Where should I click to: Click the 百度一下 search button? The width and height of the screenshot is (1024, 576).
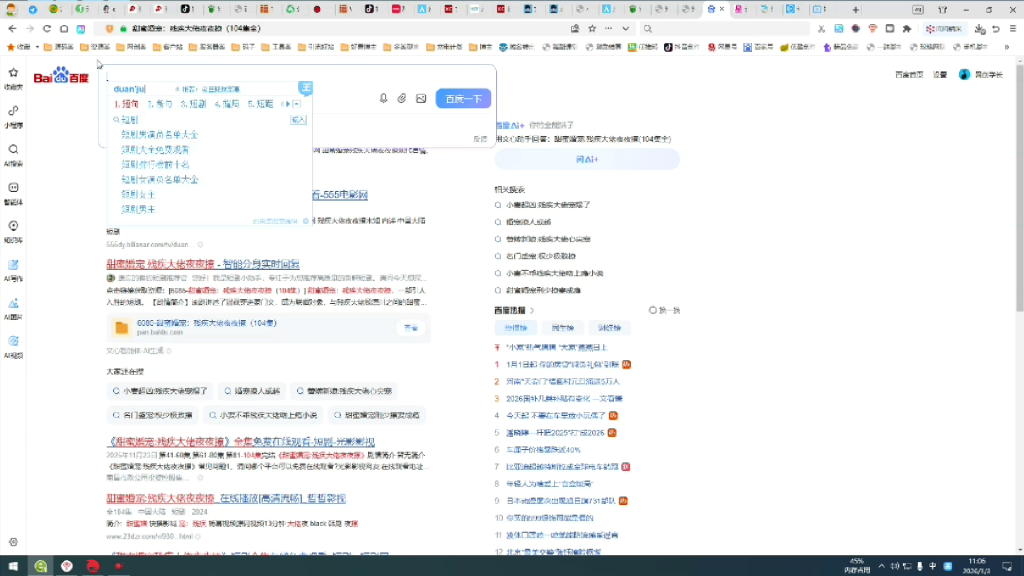[462, 98]
